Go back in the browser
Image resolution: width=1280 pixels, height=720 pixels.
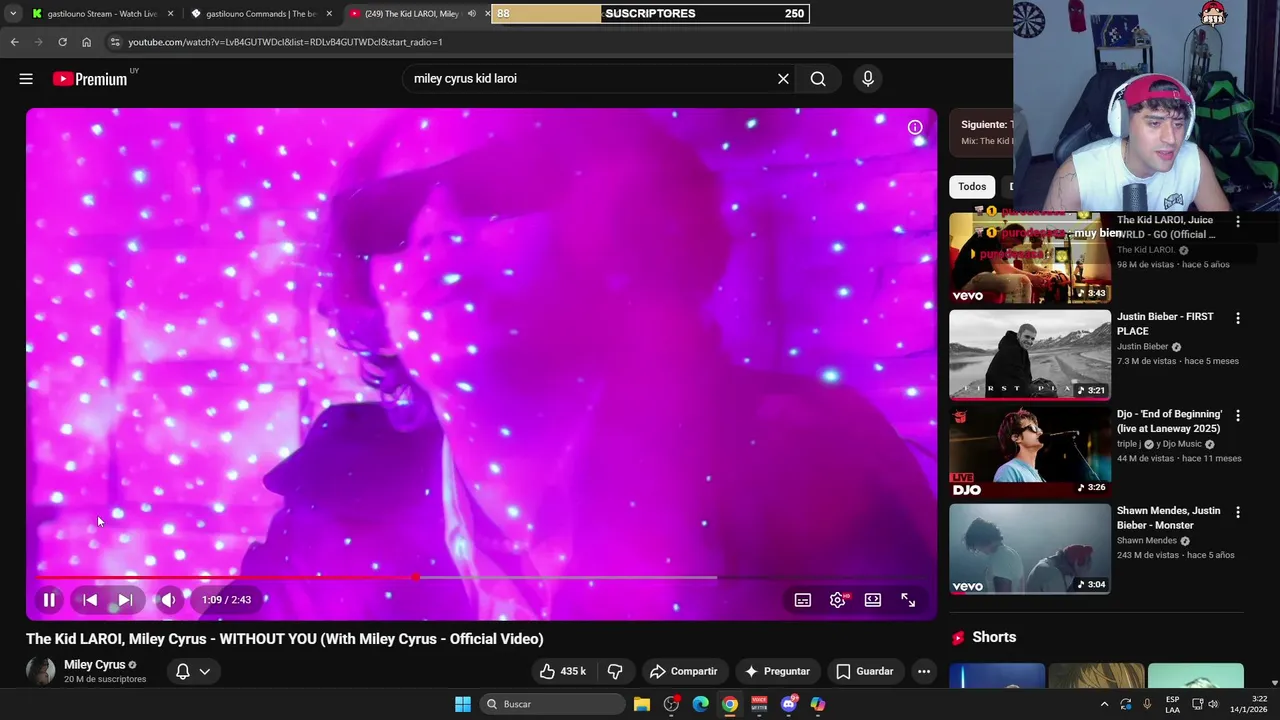14,42
